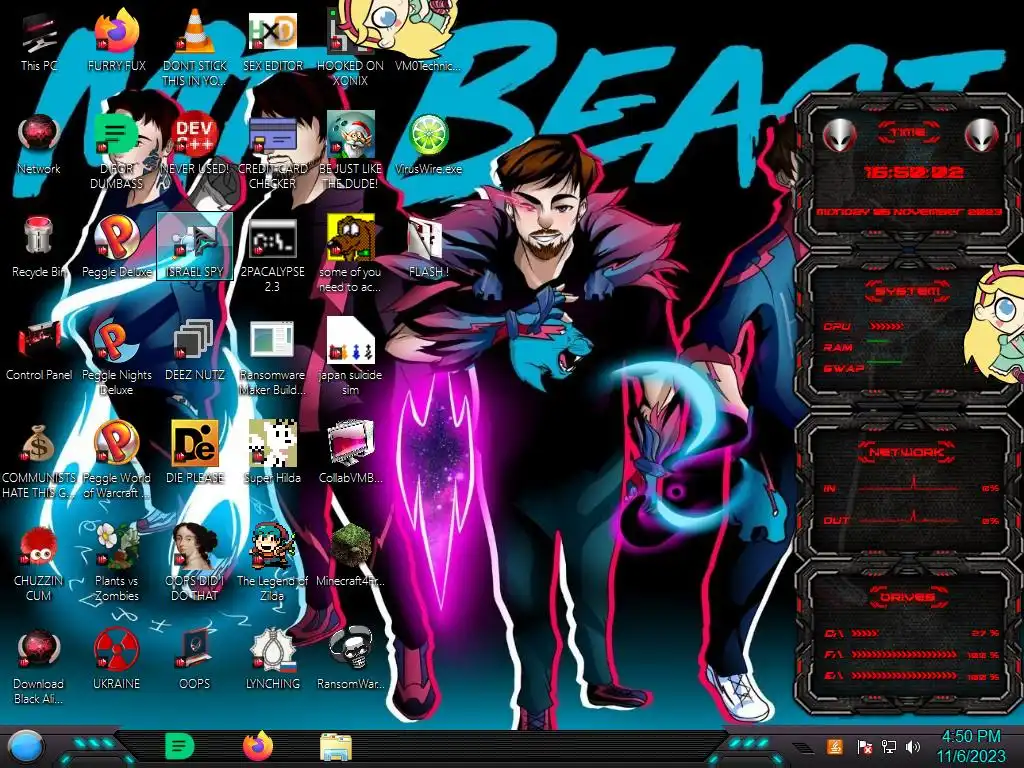Click the NETWORK header on the widget

908,451
